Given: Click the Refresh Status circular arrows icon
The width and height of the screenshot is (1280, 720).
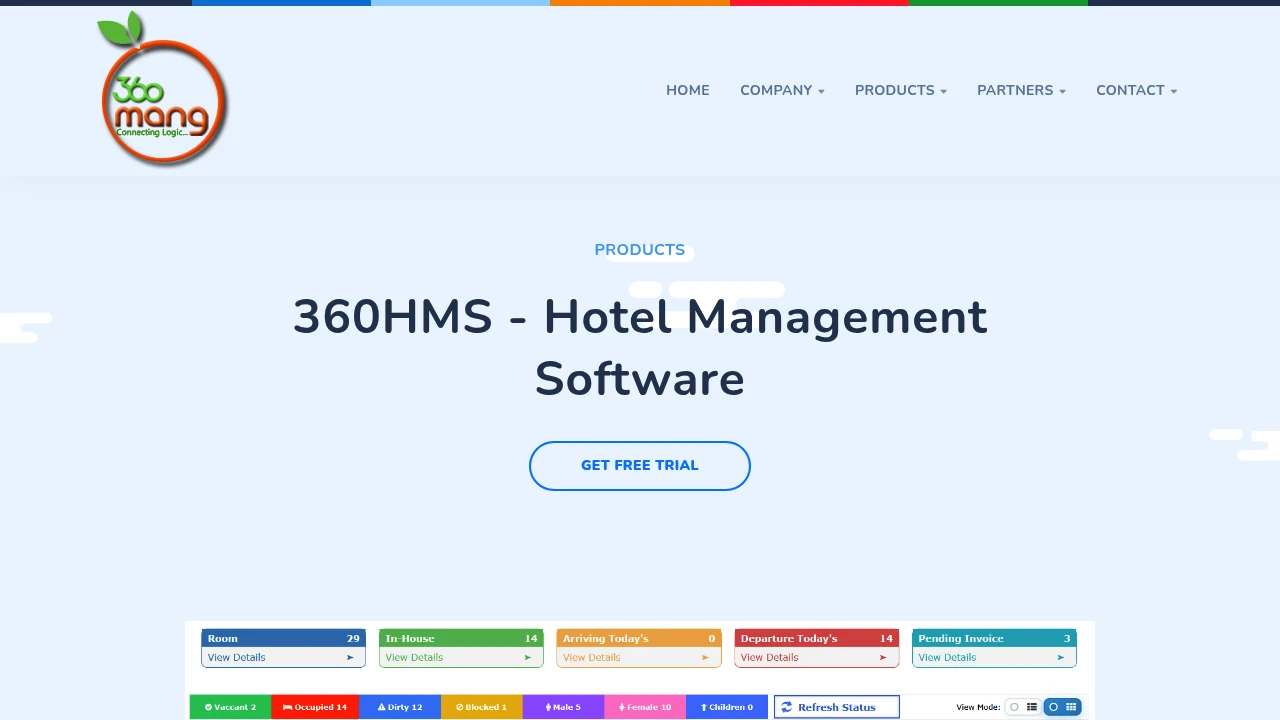Looking at the screenshot, I should [x=786, y=707].
